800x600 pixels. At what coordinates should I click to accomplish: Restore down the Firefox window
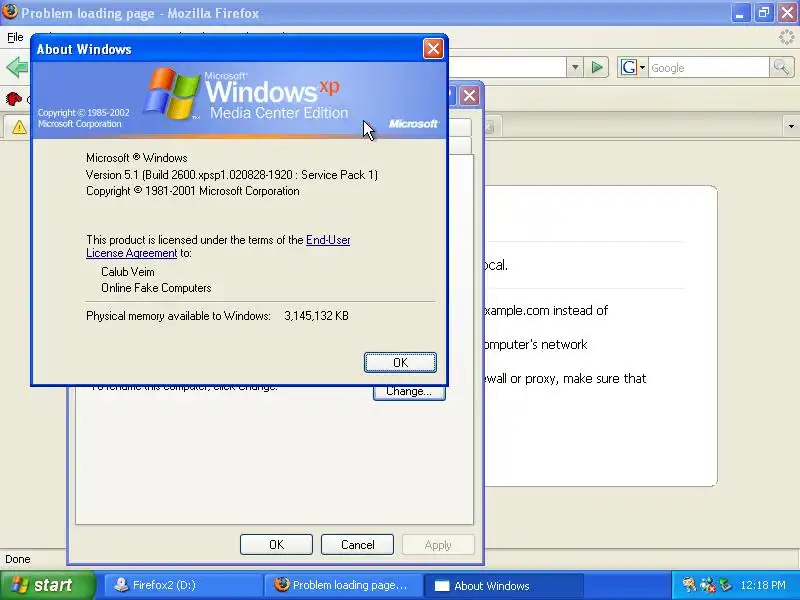point(763,13)
